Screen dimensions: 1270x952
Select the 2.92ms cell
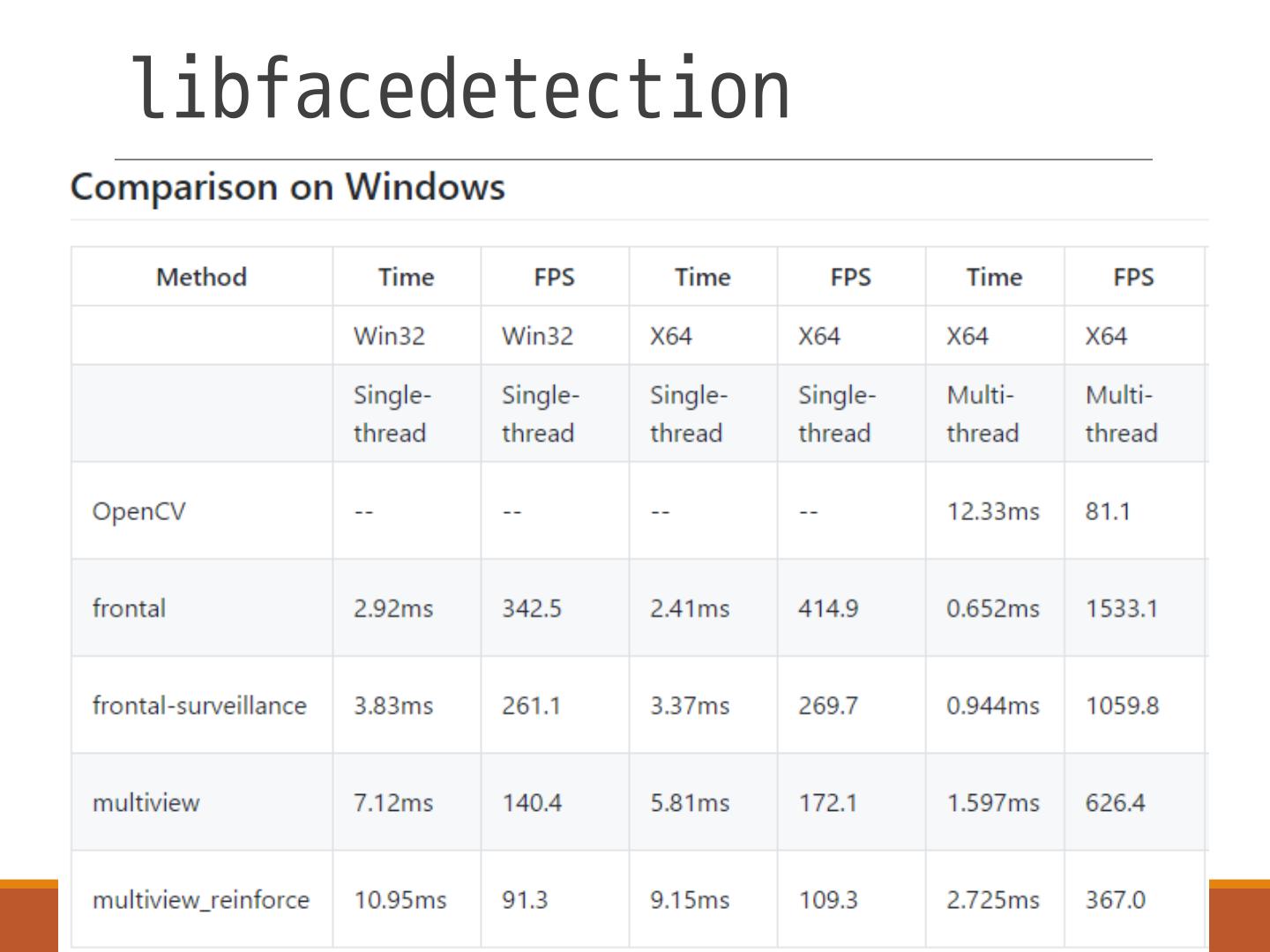[393, 608]
